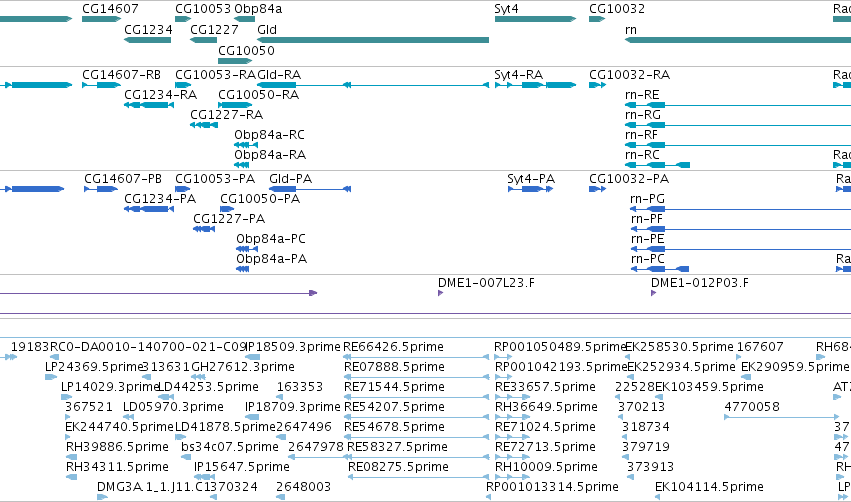Select transcript Obp84a-RA
This screenshot has width=851, height=502.
coord(242,165)
